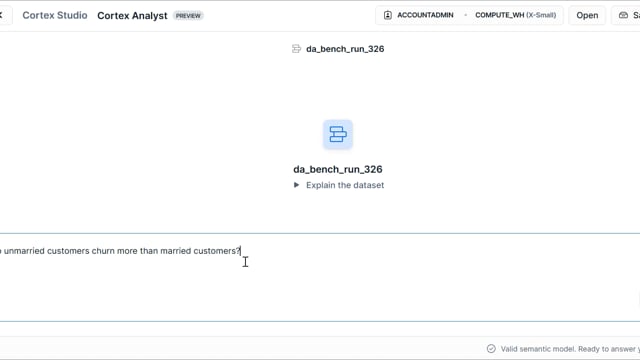Click the large blue semantic model icon

coord(338,134)
